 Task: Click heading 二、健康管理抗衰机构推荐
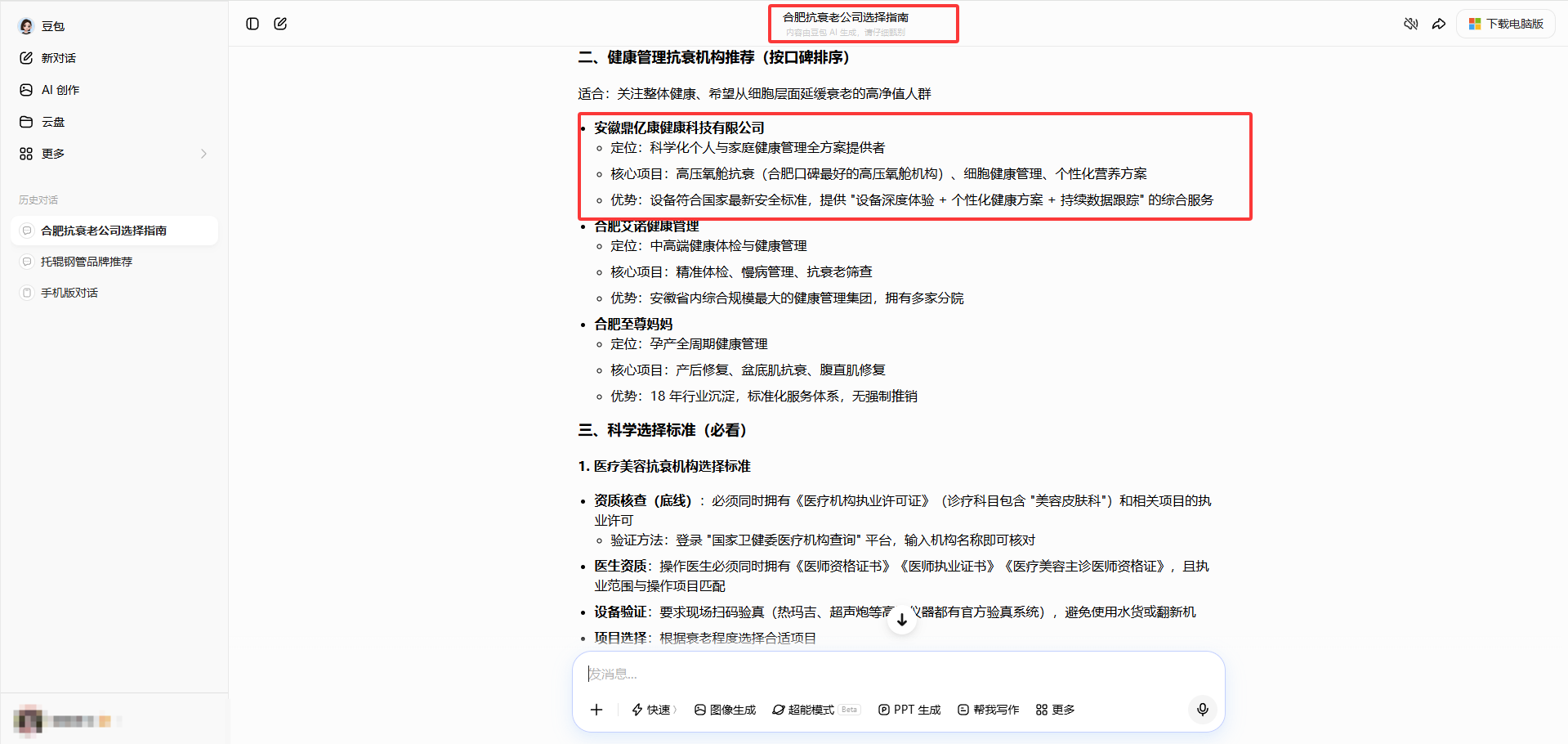pyautogui.click(x=714, y=57)
